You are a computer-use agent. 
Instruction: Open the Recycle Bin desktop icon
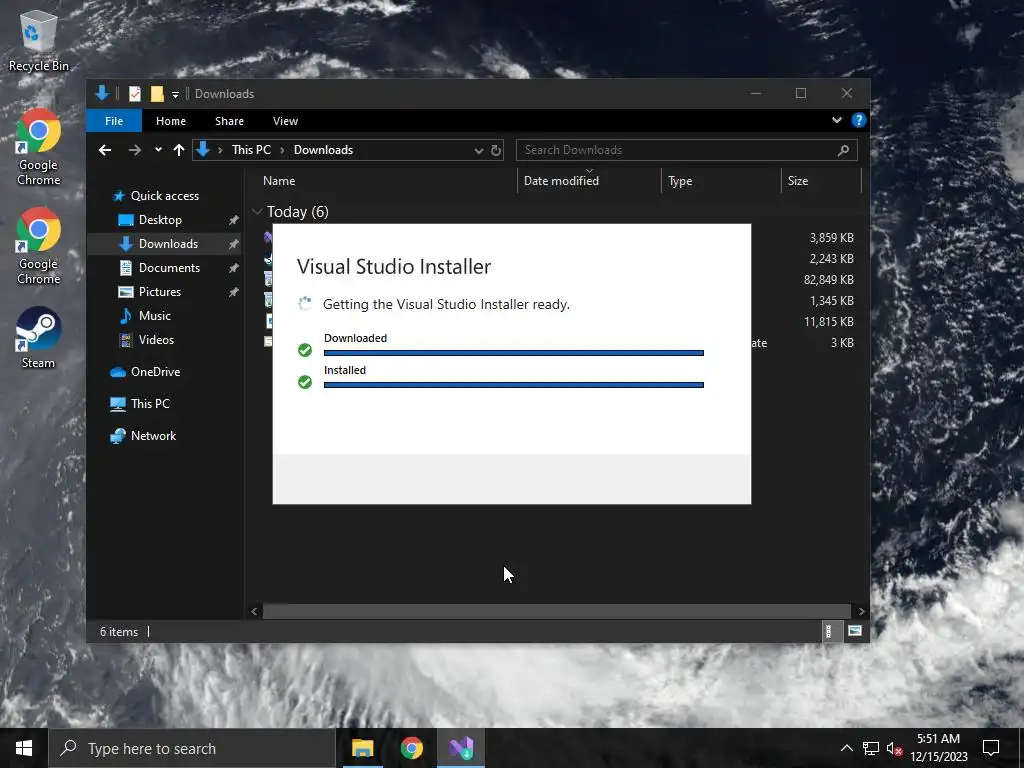click(x=38, y=40)
